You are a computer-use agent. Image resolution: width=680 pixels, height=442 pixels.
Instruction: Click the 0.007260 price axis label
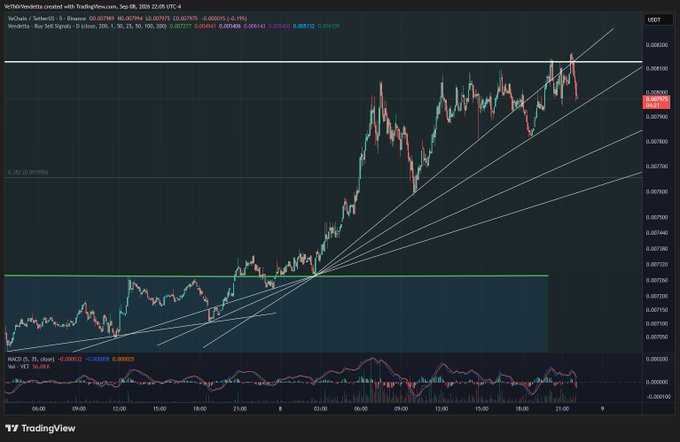click(656, 280)
